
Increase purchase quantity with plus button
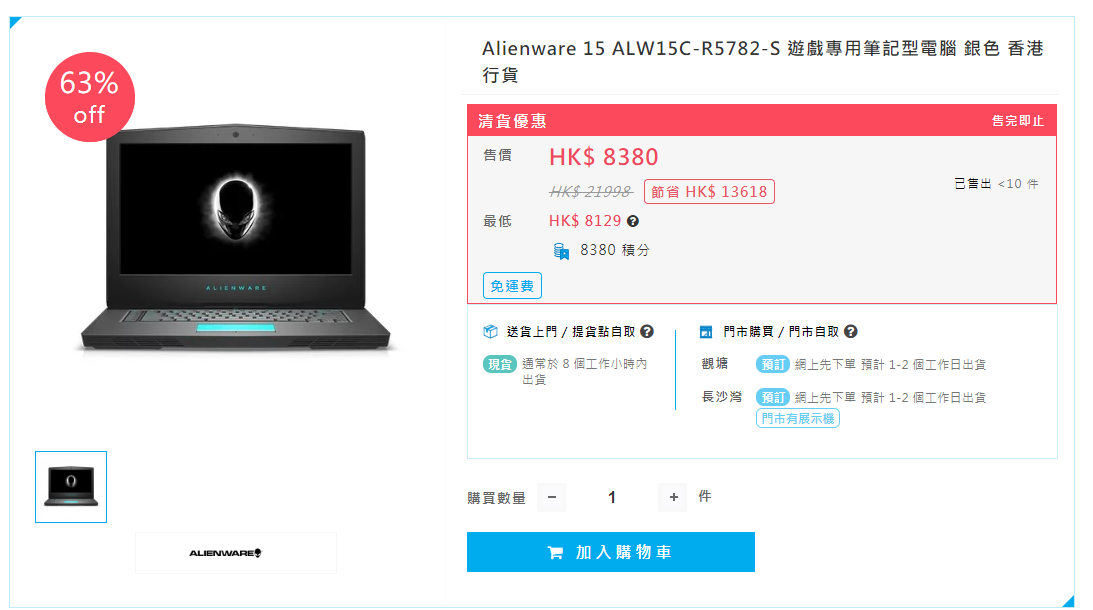tap(673, 497)
